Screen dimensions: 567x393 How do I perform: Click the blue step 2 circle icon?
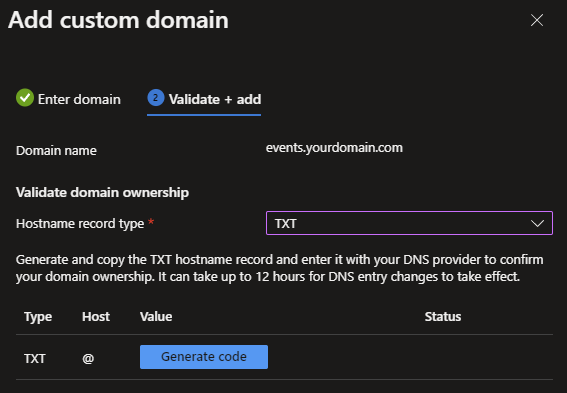(156, 98)
